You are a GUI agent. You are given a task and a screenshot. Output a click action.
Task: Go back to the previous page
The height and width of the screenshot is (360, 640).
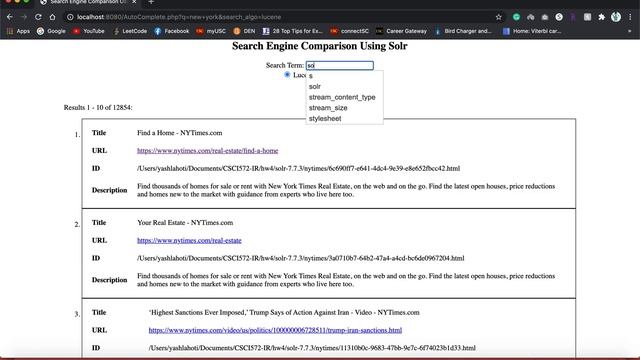click(x=10, y=17)
